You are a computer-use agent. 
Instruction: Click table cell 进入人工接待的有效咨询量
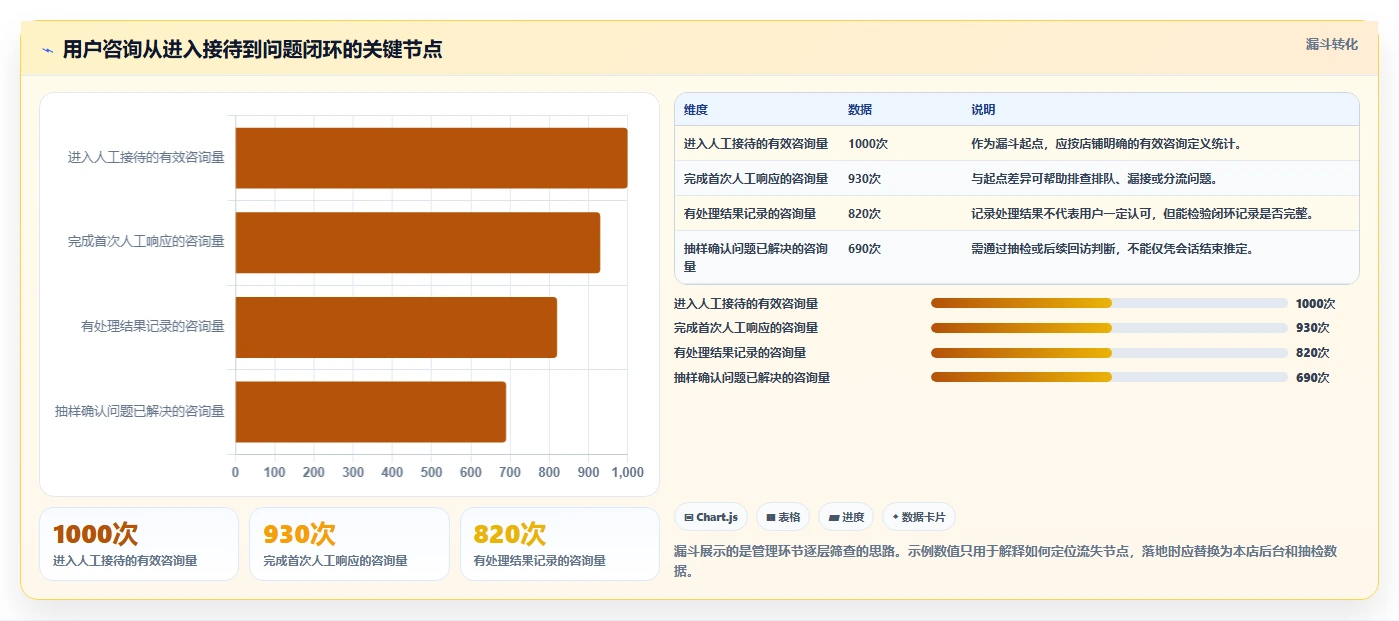pyautogui.click(x=756, y=144)
